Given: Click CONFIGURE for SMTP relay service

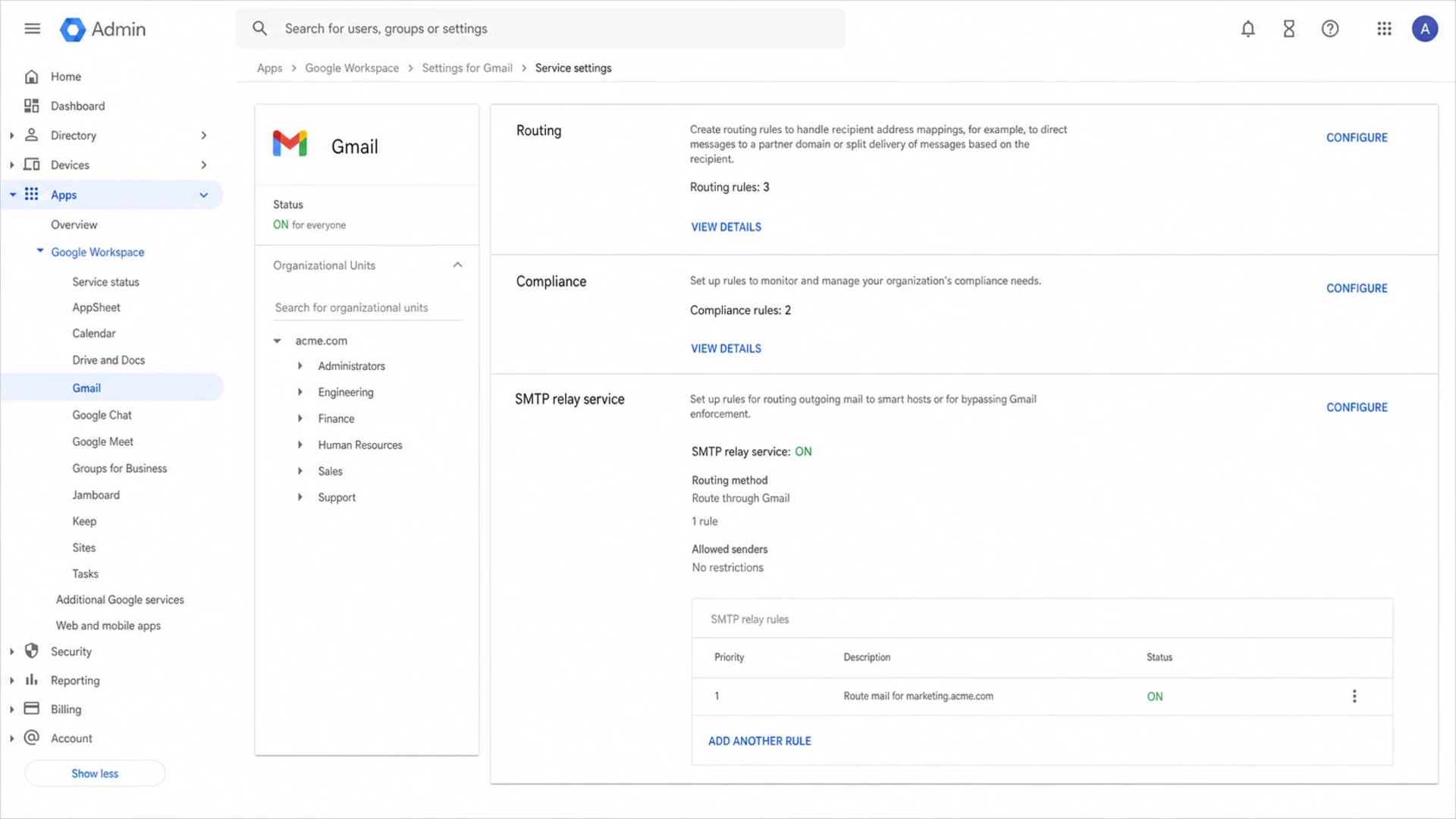Looking at the screenshot, I should [x=1357, y=407].
